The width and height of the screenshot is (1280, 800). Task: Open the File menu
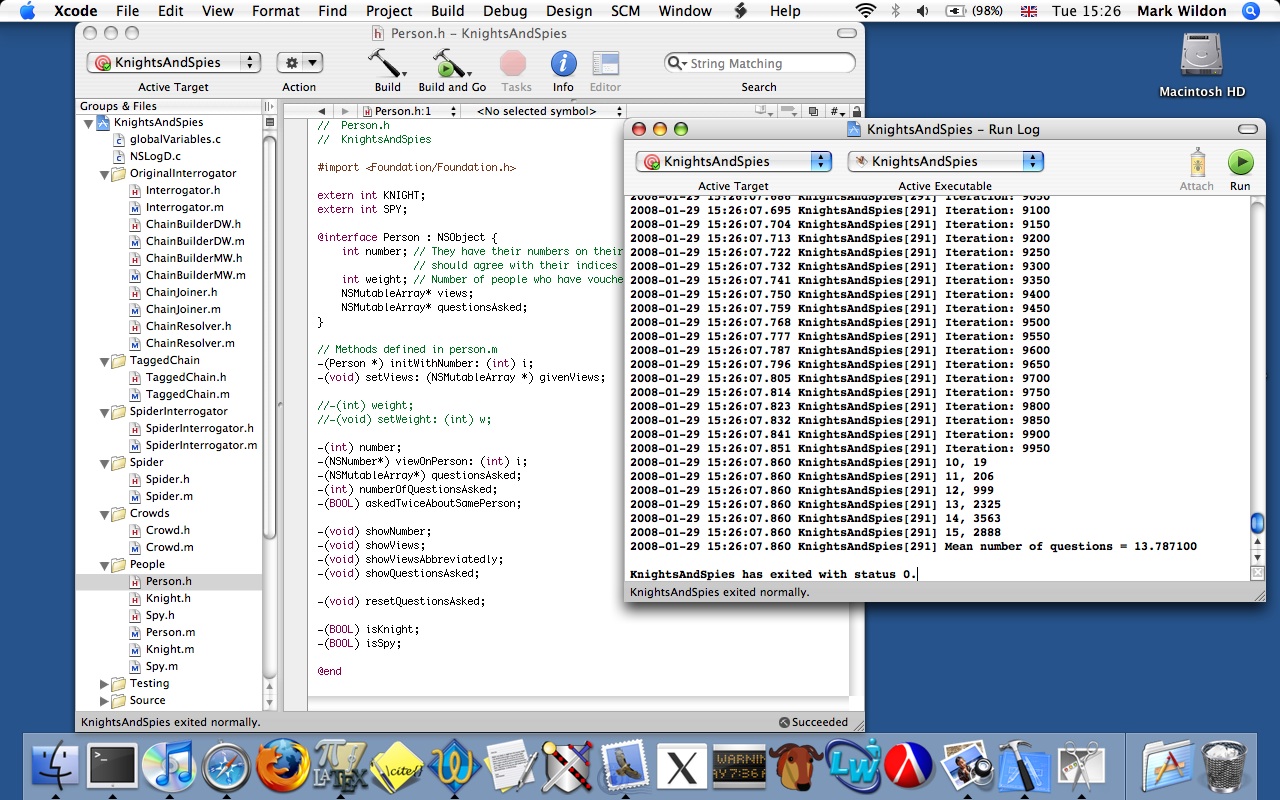point(127,11)
